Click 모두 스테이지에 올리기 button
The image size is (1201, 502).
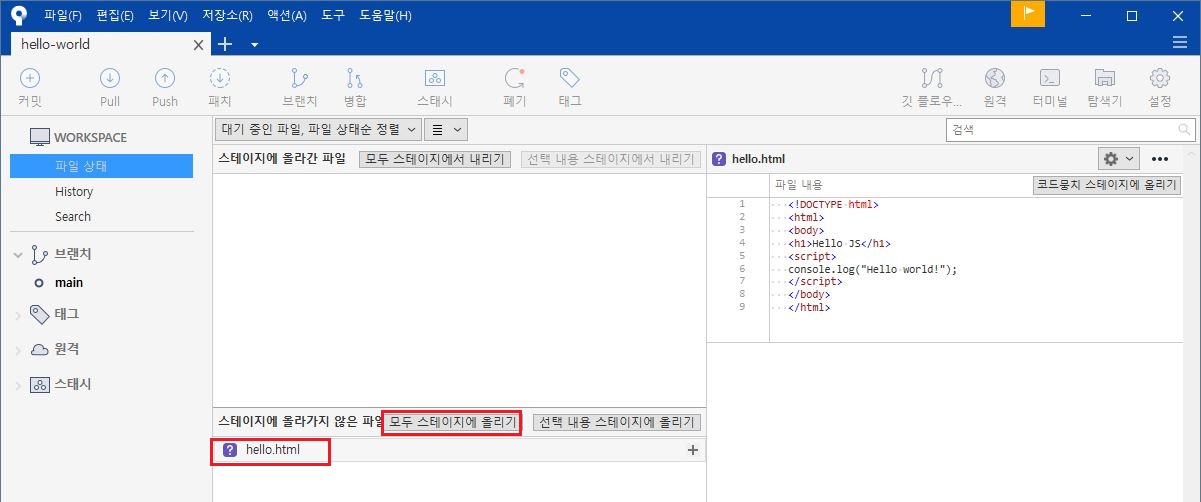[452, 422]
